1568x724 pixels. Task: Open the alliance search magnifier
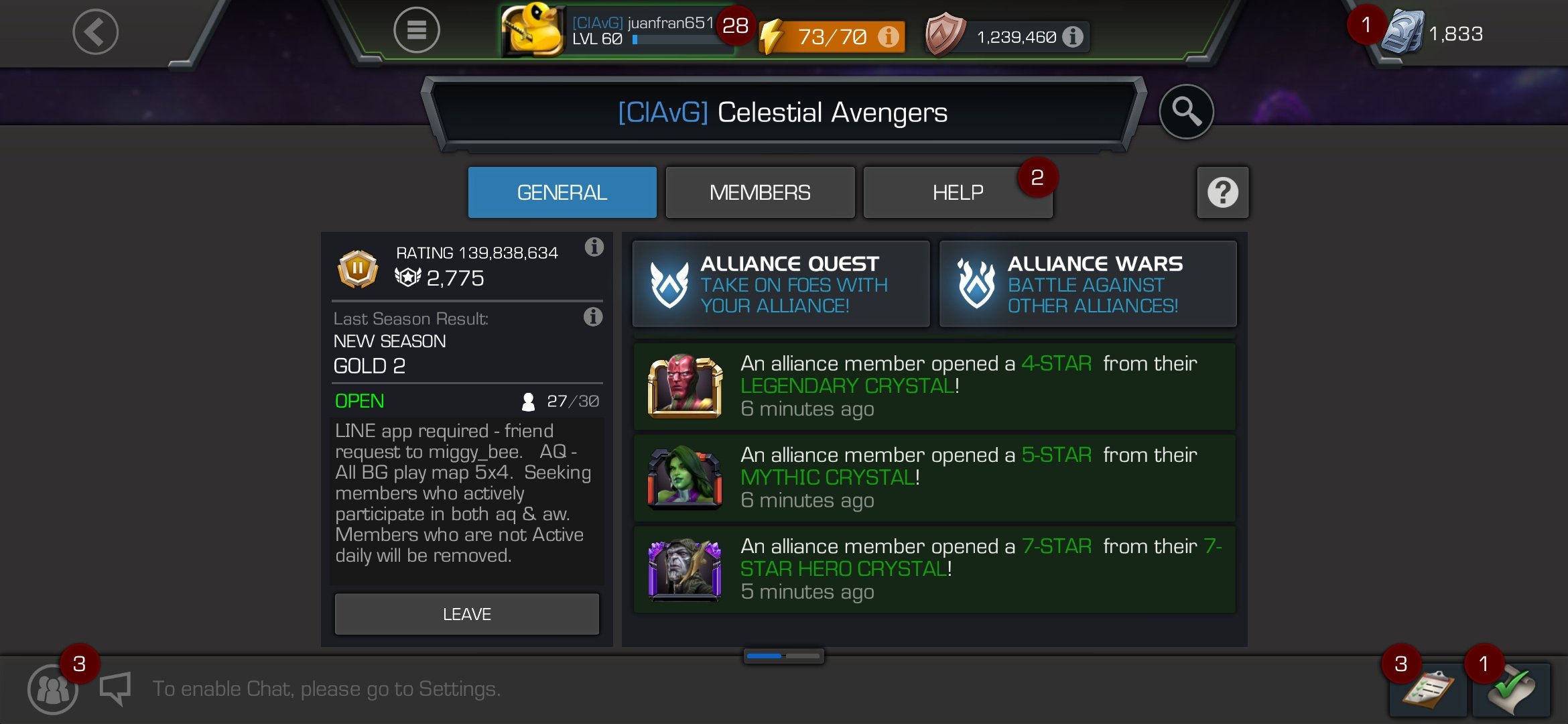click(1186, 112)
